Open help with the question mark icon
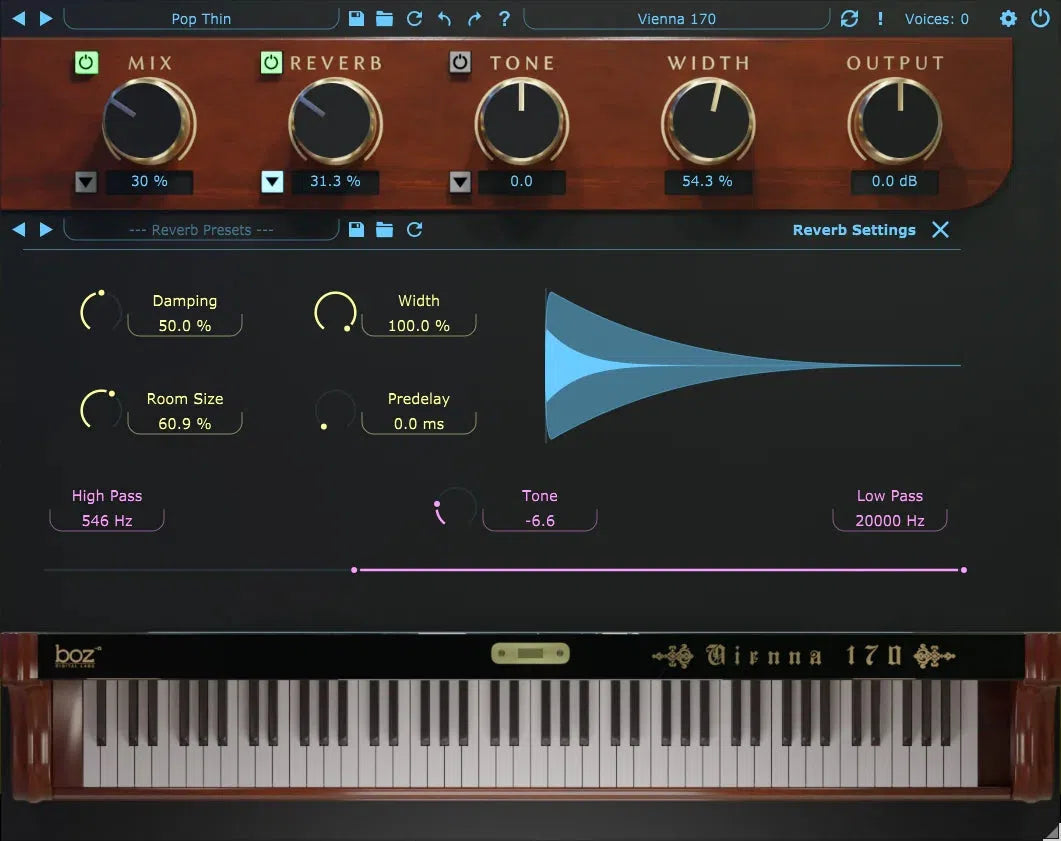1061x841 pixels. (504, 18)
